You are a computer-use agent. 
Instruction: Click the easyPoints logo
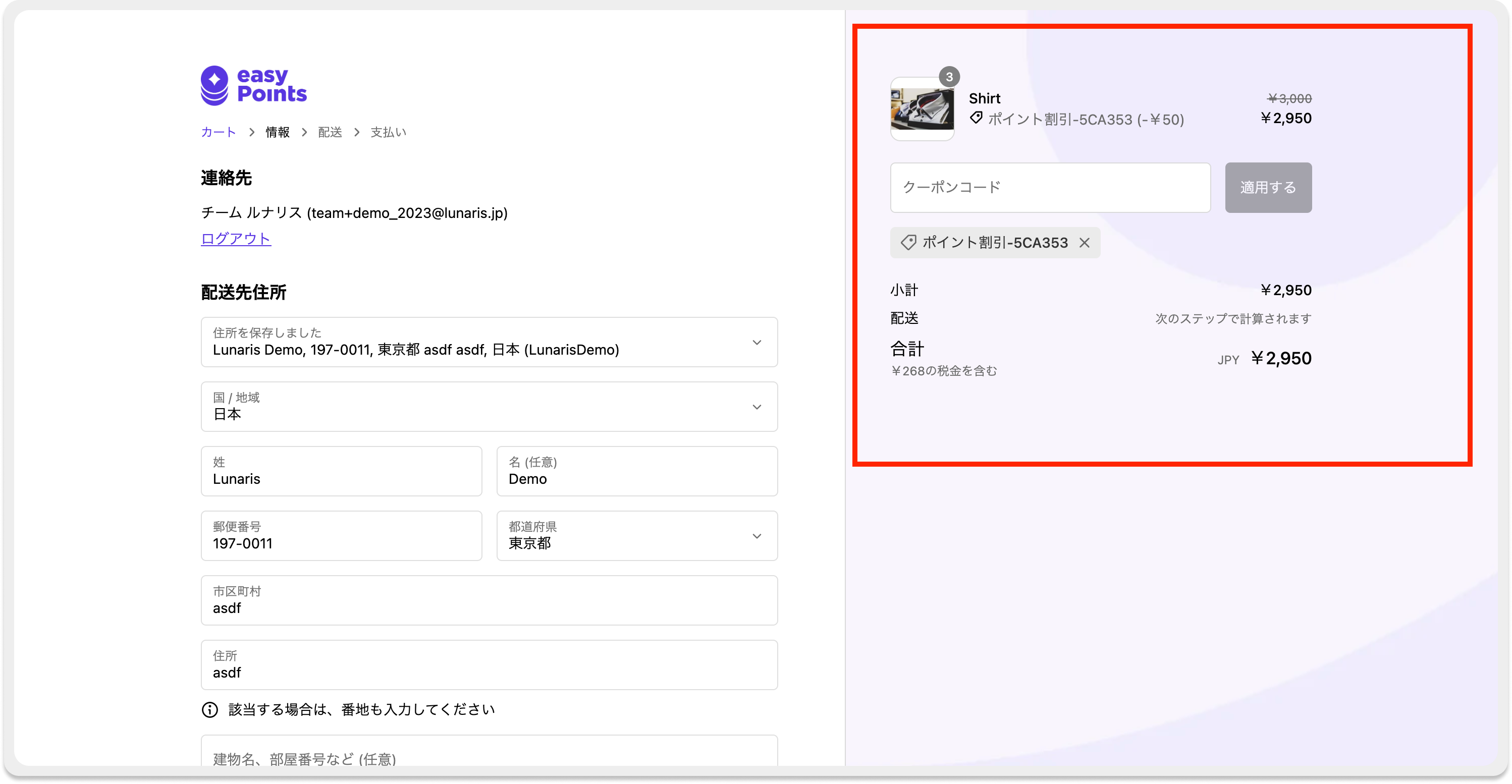tap(253, 86)
